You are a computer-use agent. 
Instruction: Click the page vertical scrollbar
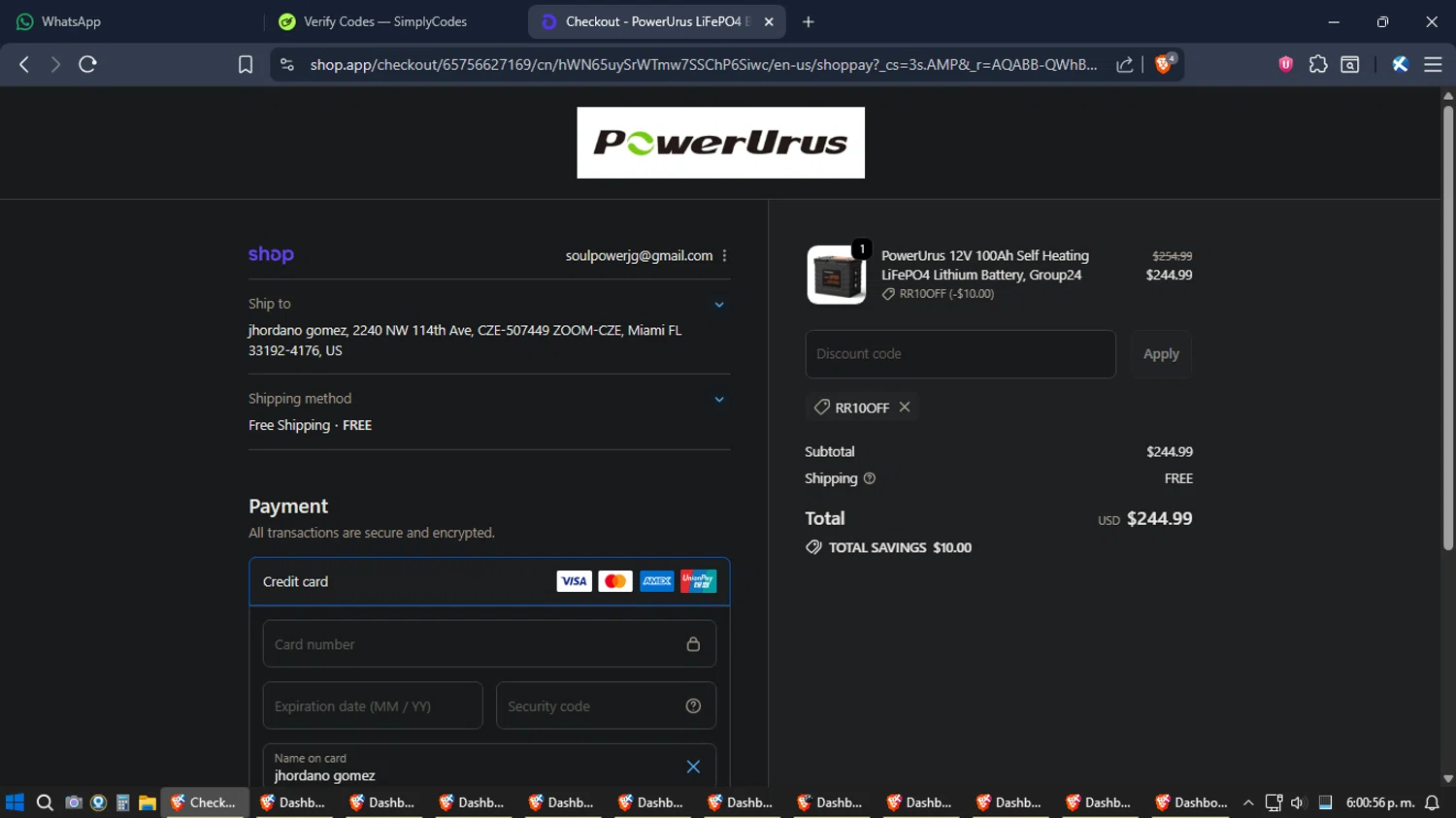click(1448, 327)
